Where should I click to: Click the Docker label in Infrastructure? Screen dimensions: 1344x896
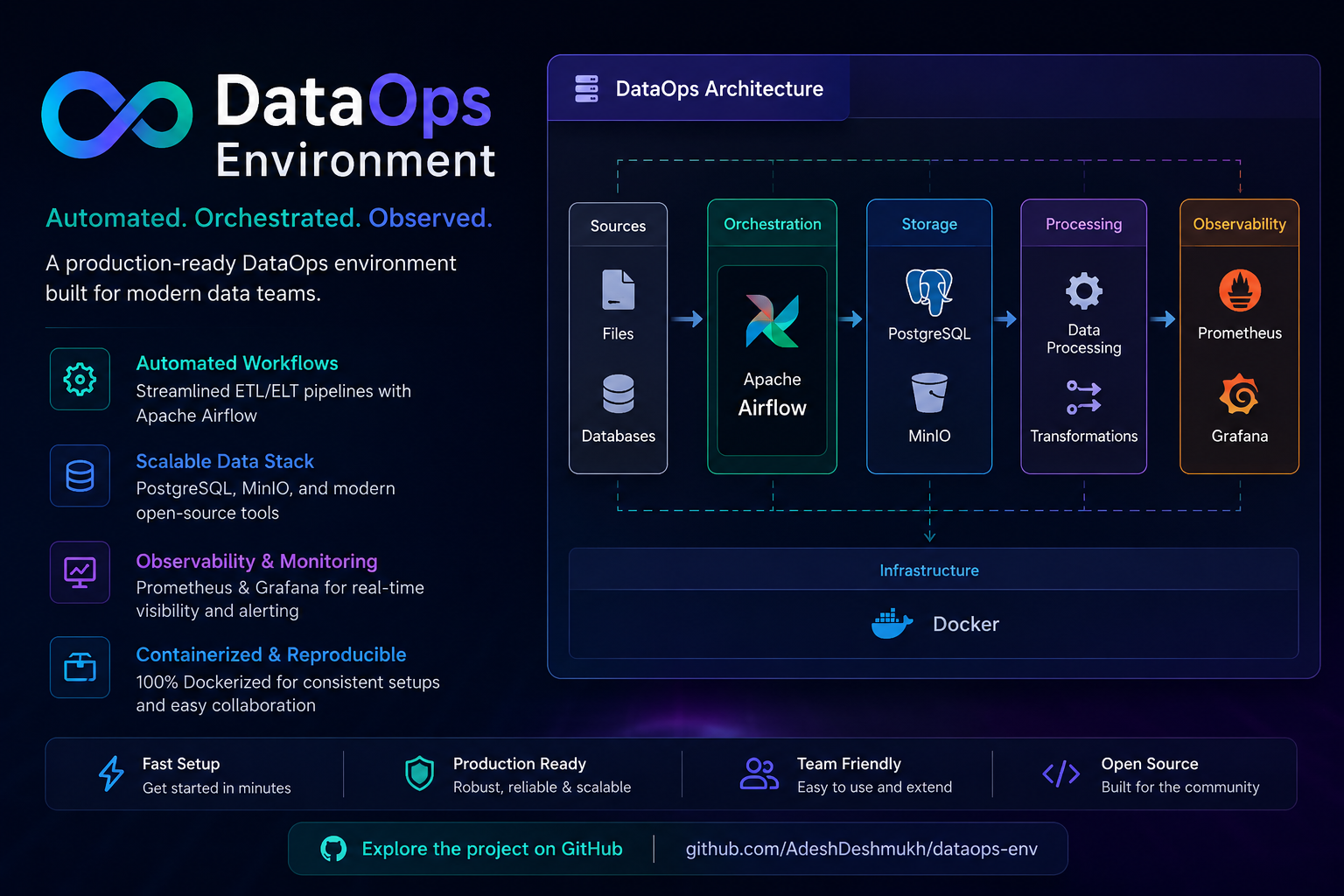[x=966, y=624]
